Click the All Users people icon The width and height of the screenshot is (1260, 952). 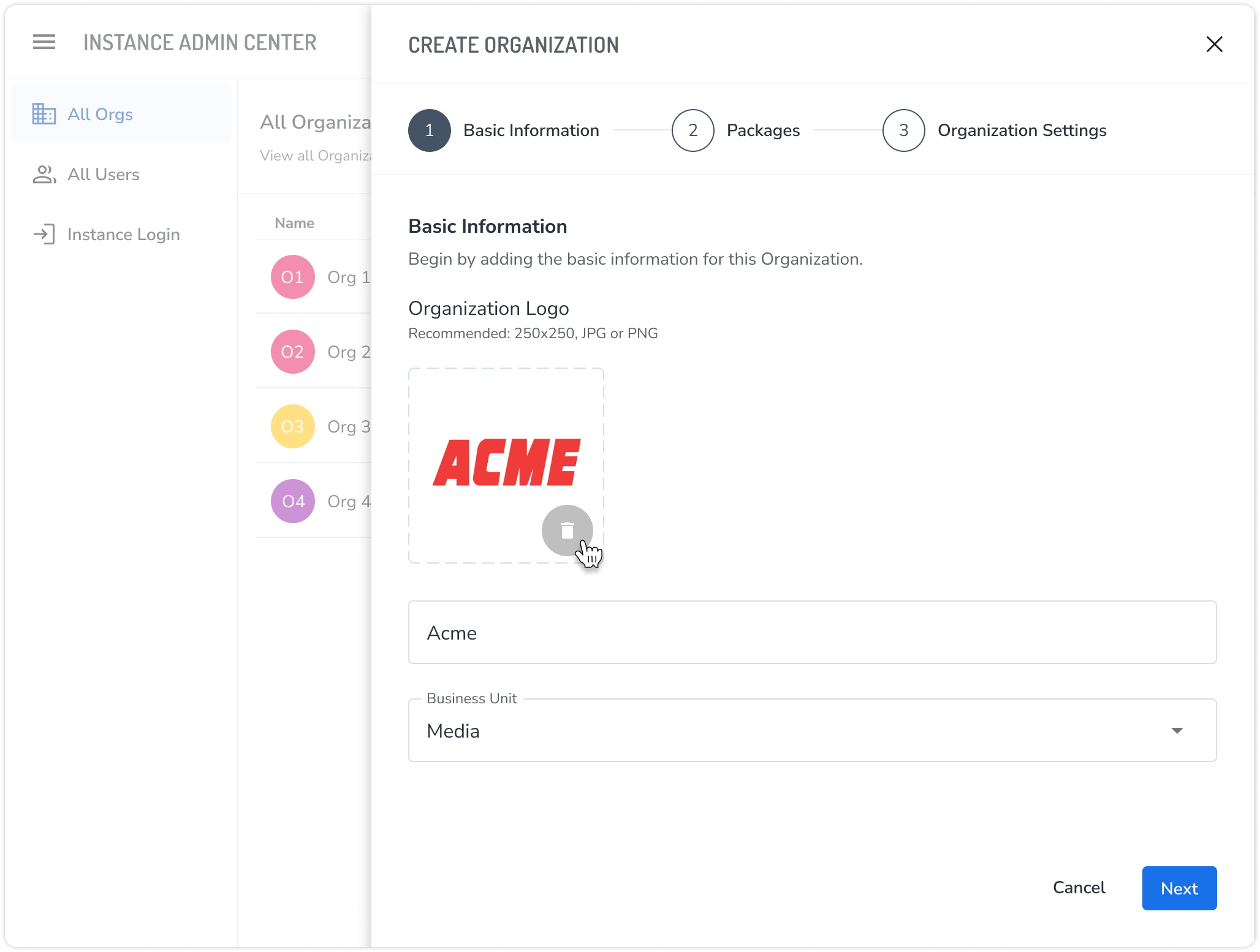[44, 175]
